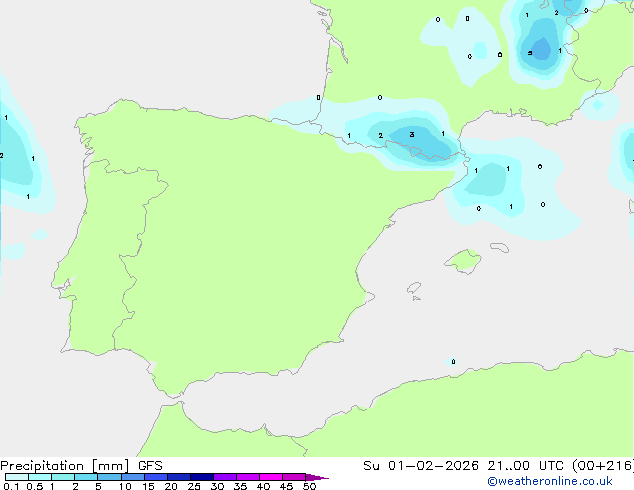Click the '21..00 UTC' time text
This screenshot has height=490, width=634.
tap(525, 466)
